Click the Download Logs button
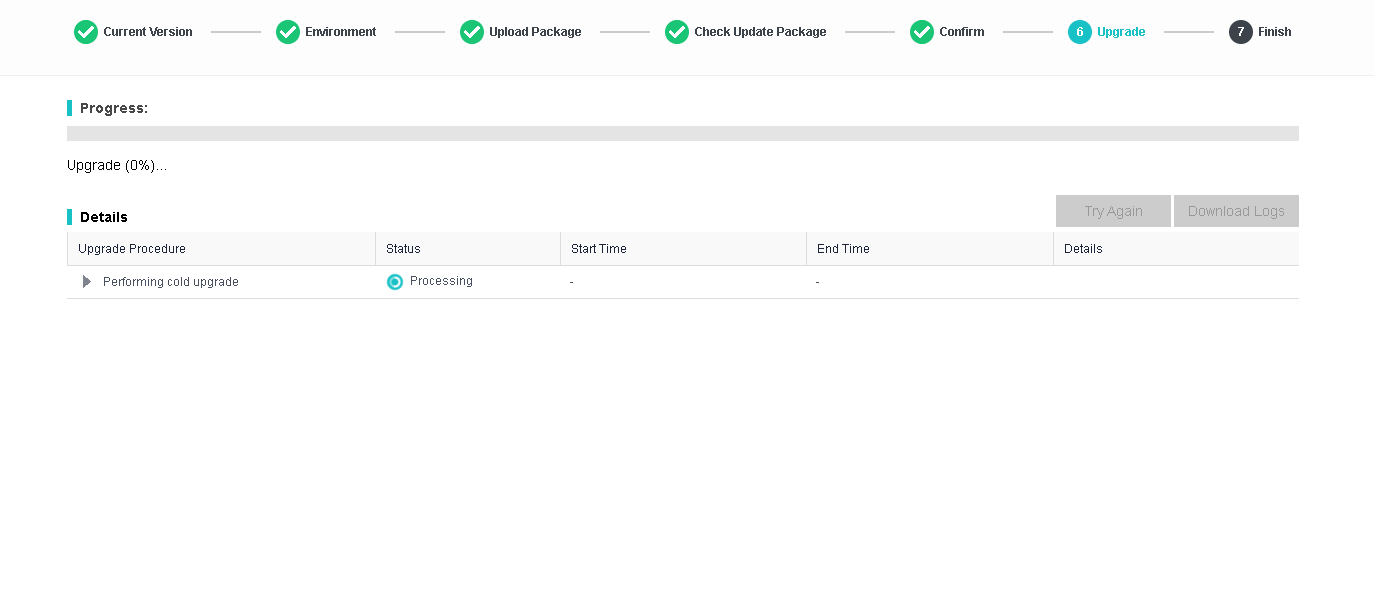The width and height of the screenshot is (1374, 612). pyautogui.click(x=1236, y=211)
